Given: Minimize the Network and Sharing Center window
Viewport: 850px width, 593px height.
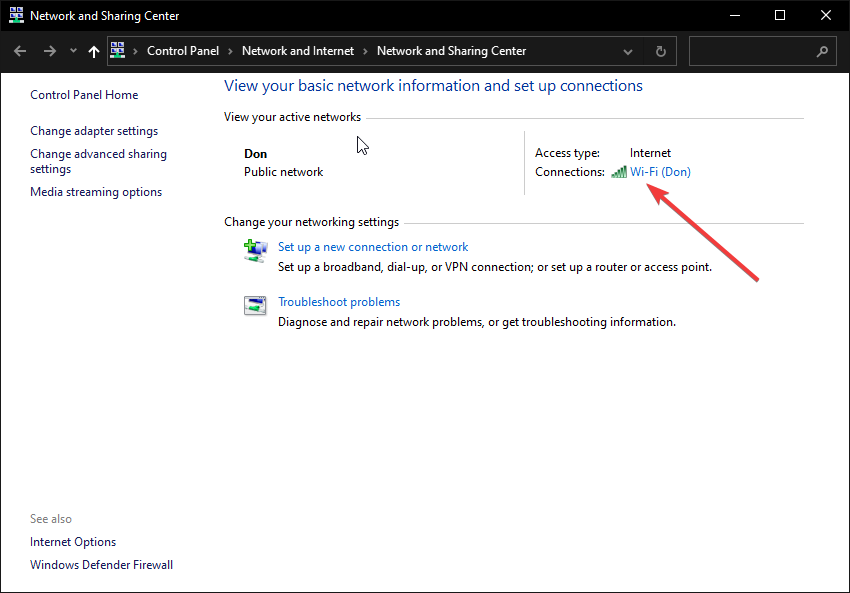Looking at the screenshot, I should tap(735, 16).
